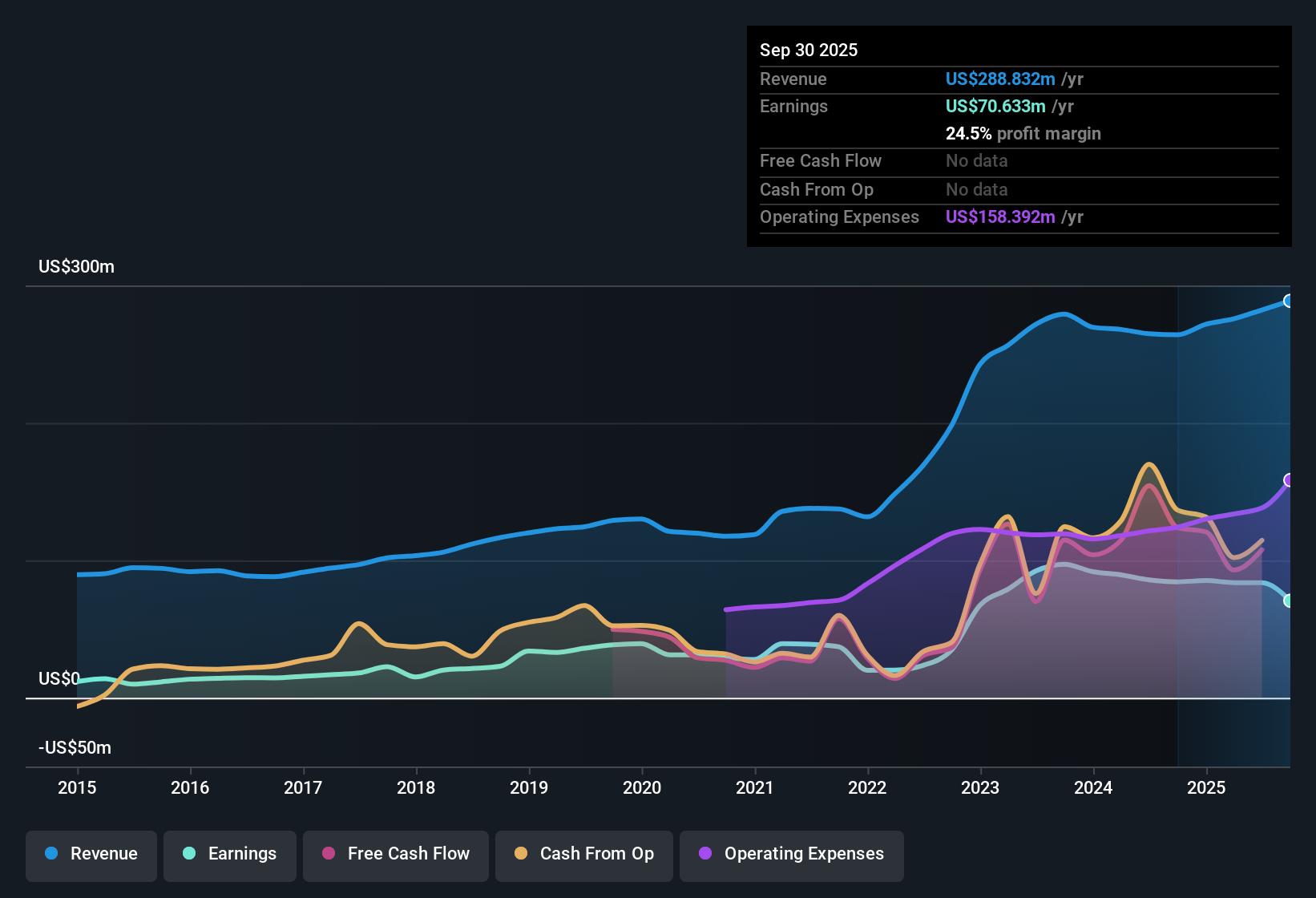Viewport: 1316px width, 898px height.
Task: Select the 2015 x-axis label
Action: tap(77, 787)
